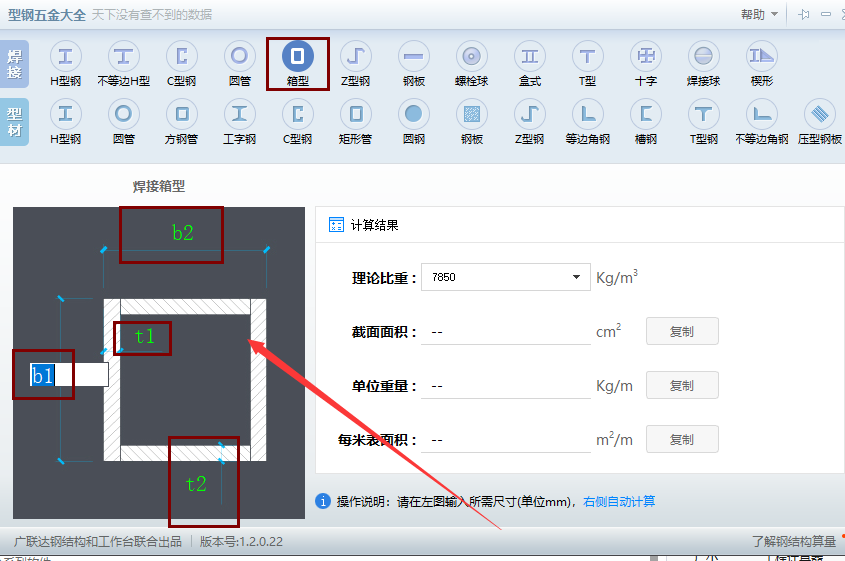Click 单位重量 result field

click(x=505, y=386)
